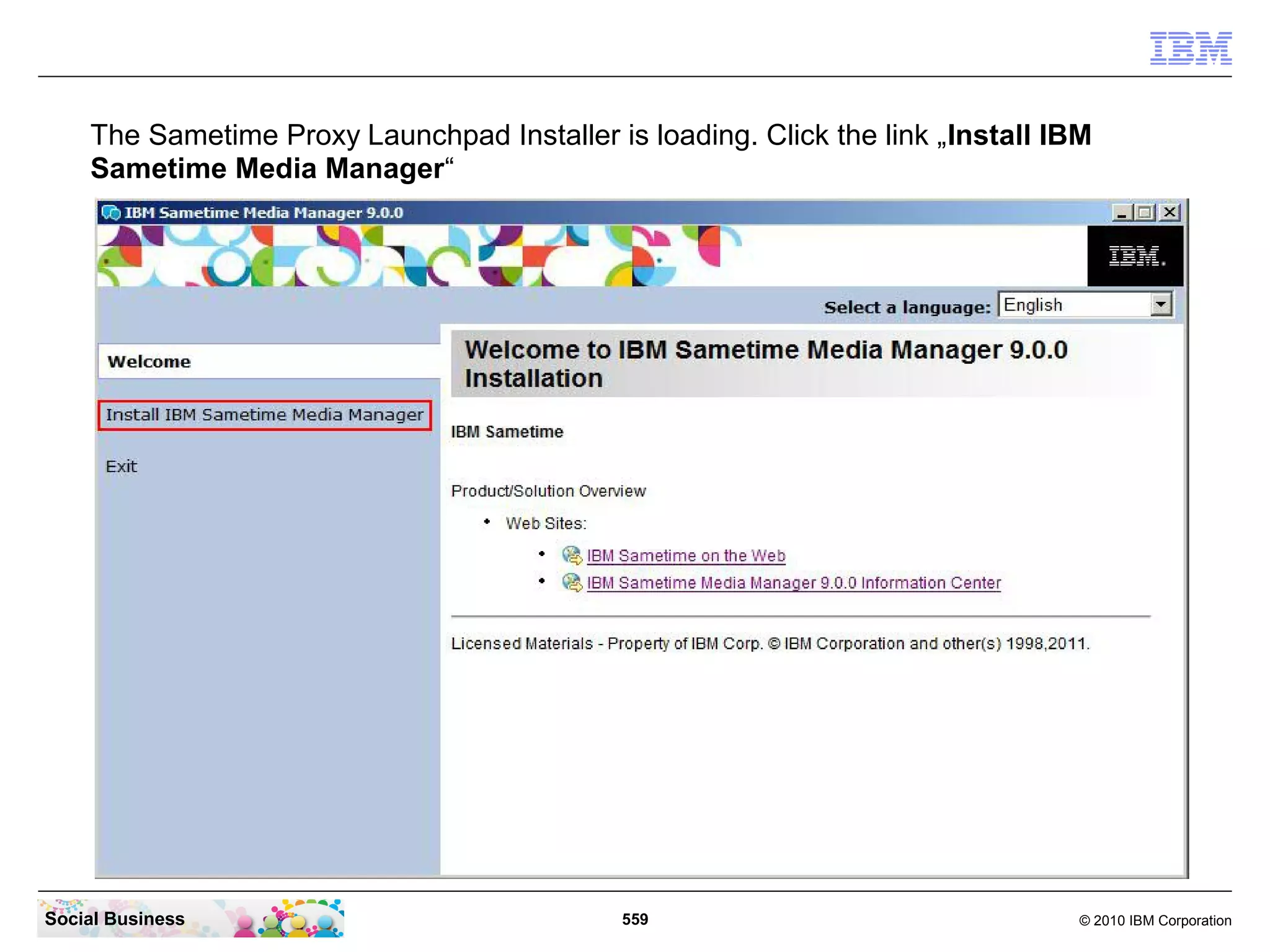Click the IBM Sametime heading text
The image size is (1270, 952).
tap(507, 432)
